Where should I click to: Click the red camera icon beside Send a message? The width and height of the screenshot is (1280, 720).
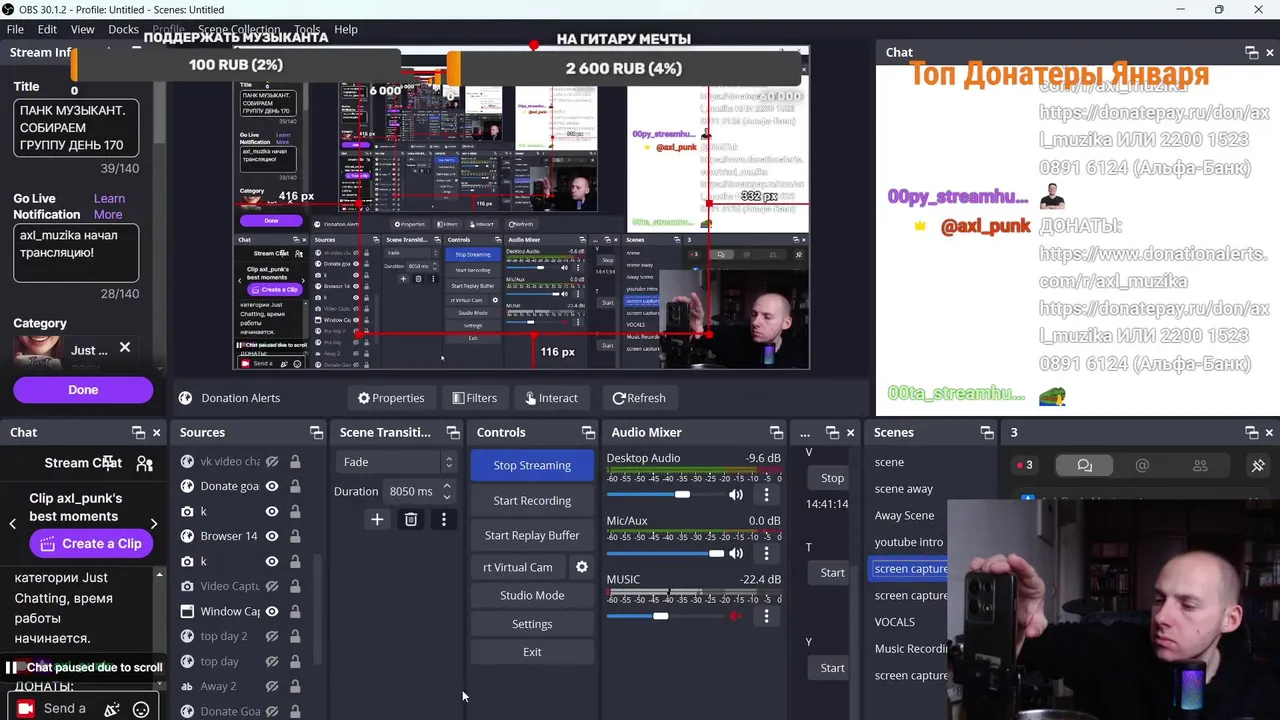pyautogui.click(x=25, y=708)
